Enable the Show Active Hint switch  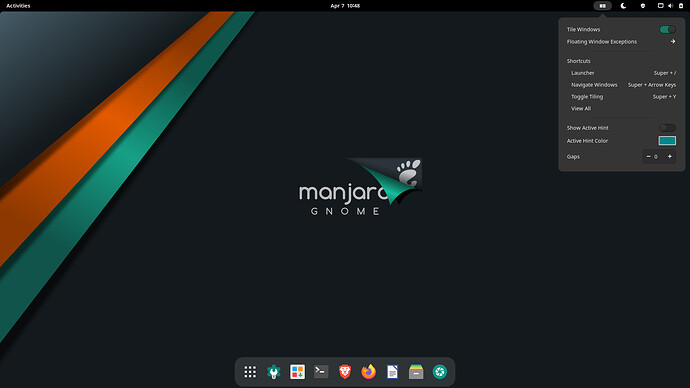[x=667, y=128]
